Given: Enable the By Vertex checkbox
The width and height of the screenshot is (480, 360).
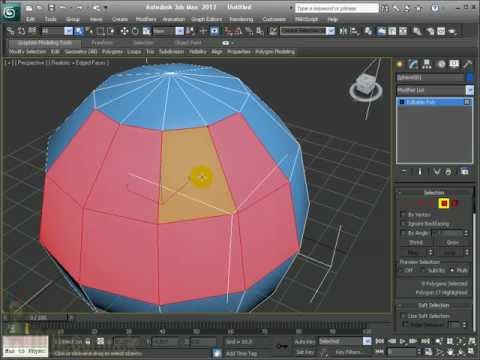Looking at the screenshot, I should [403, 214].
